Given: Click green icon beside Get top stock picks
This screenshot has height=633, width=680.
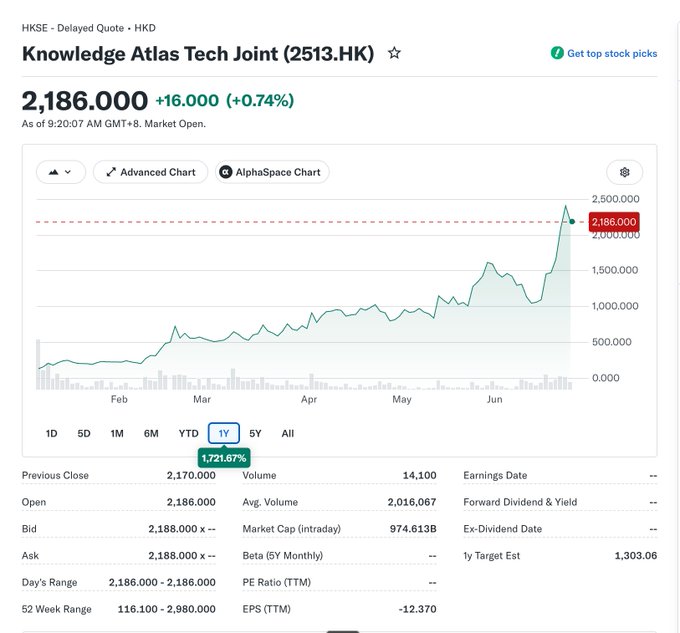Looking at the screenshot, I should (x=557, y=53).
